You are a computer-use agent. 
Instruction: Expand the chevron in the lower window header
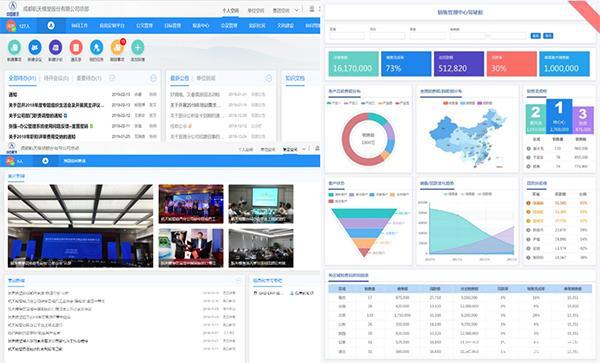click(x=304, y=149)
